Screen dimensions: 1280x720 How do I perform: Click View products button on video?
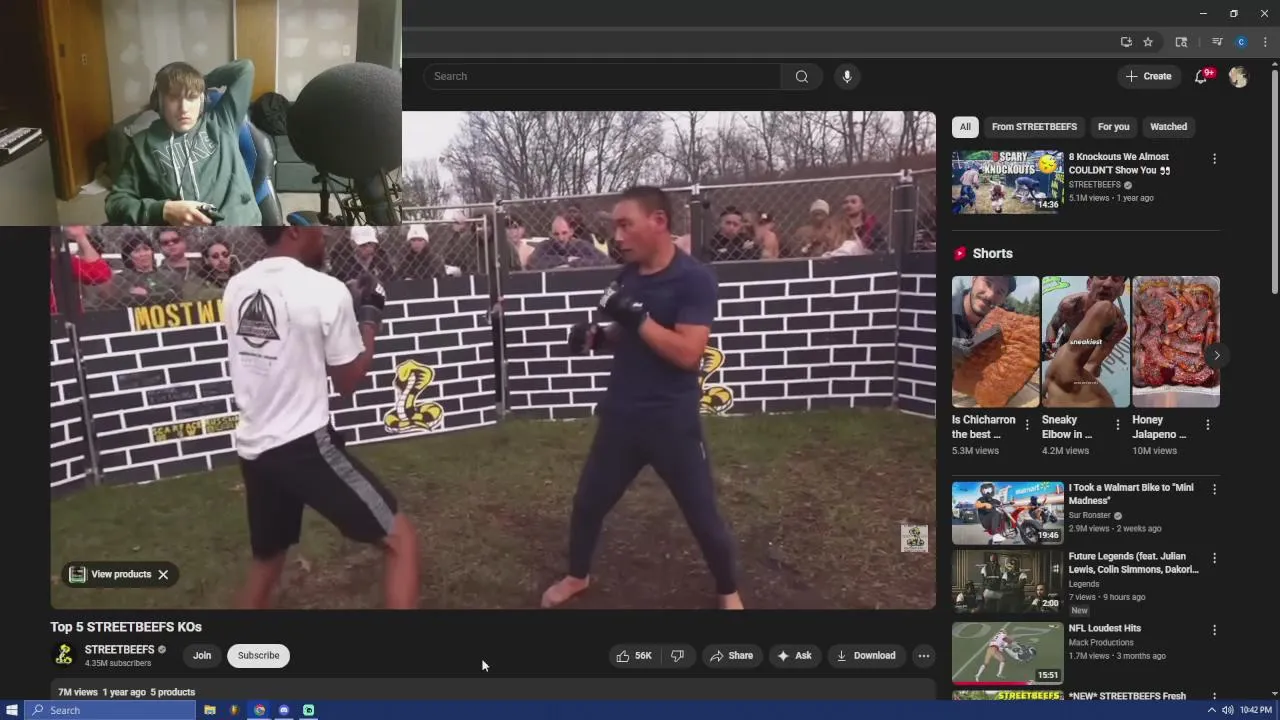tap(111, 574)
